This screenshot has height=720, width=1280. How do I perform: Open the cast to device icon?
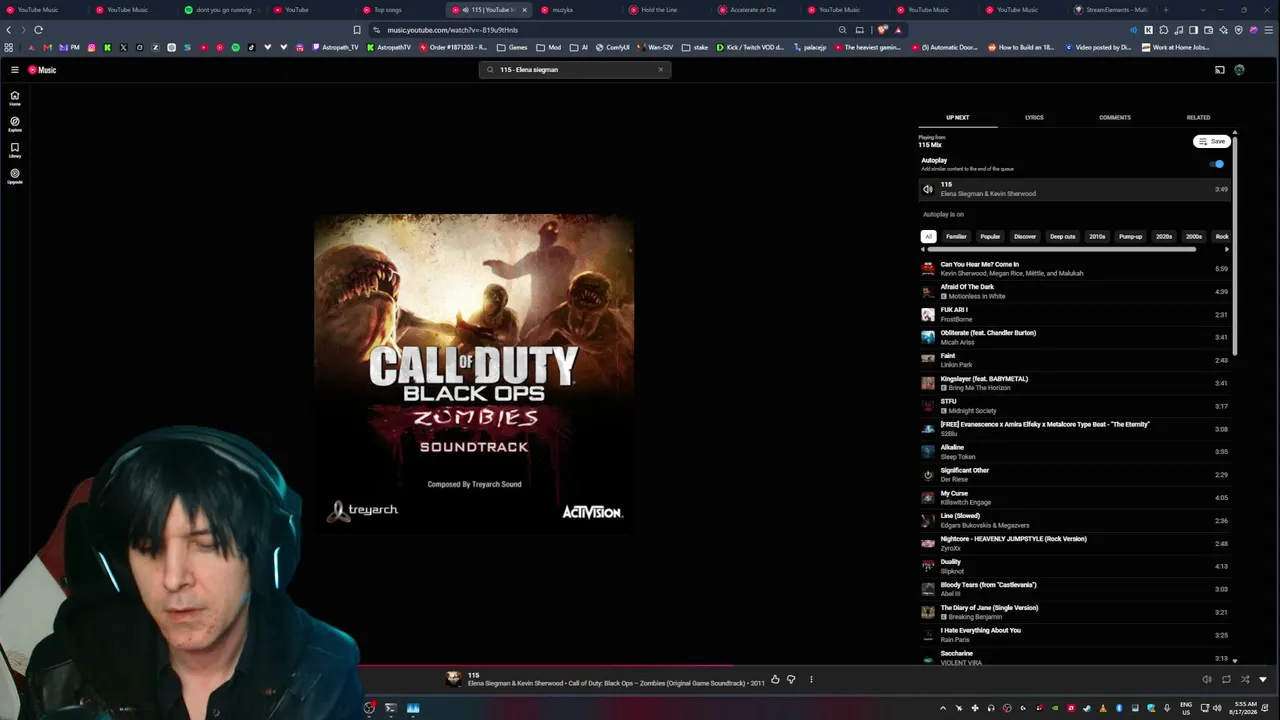coord(1219,70)
